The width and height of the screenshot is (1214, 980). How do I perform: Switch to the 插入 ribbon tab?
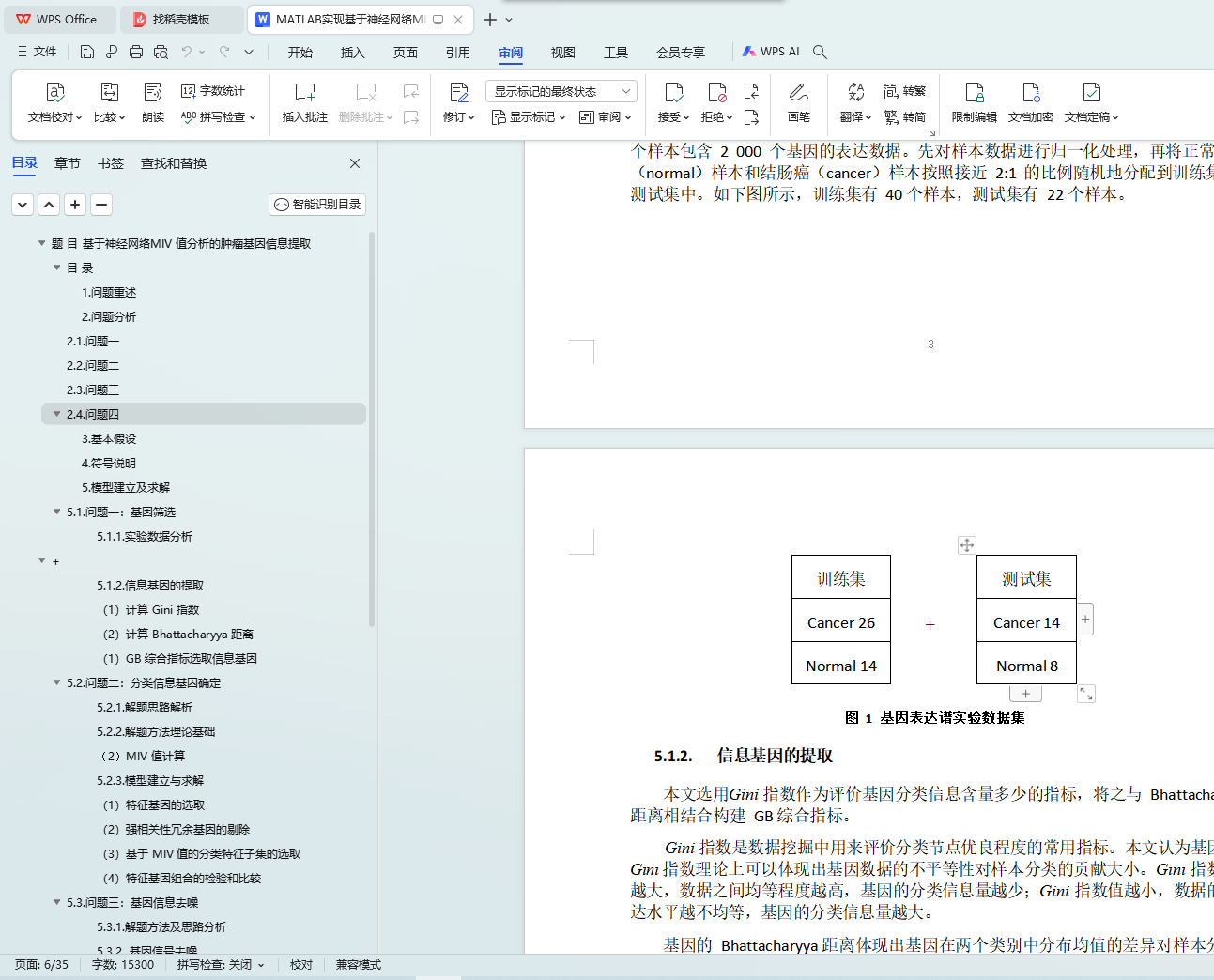point(353,53)
